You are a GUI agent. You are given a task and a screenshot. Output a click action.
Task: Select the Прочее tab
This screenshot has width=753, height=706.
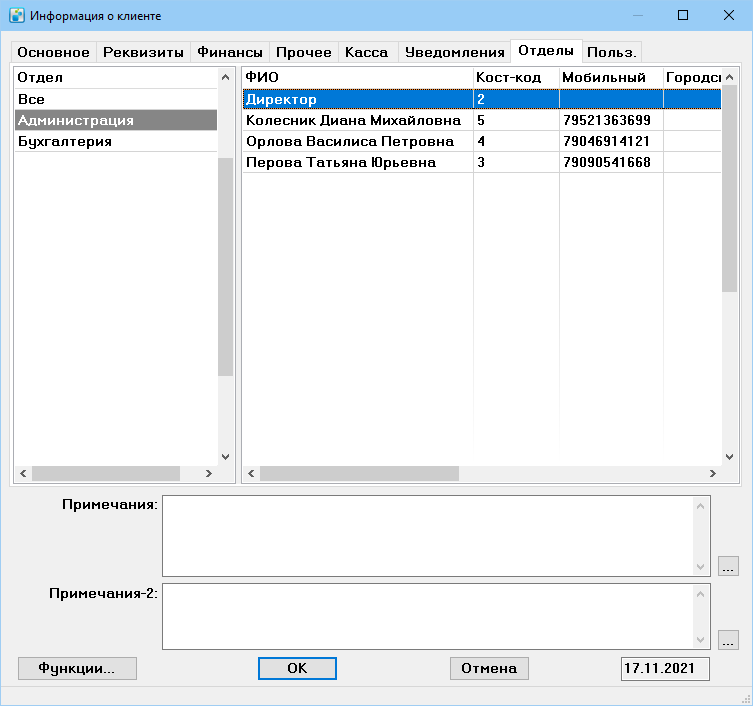pos(304,52)
